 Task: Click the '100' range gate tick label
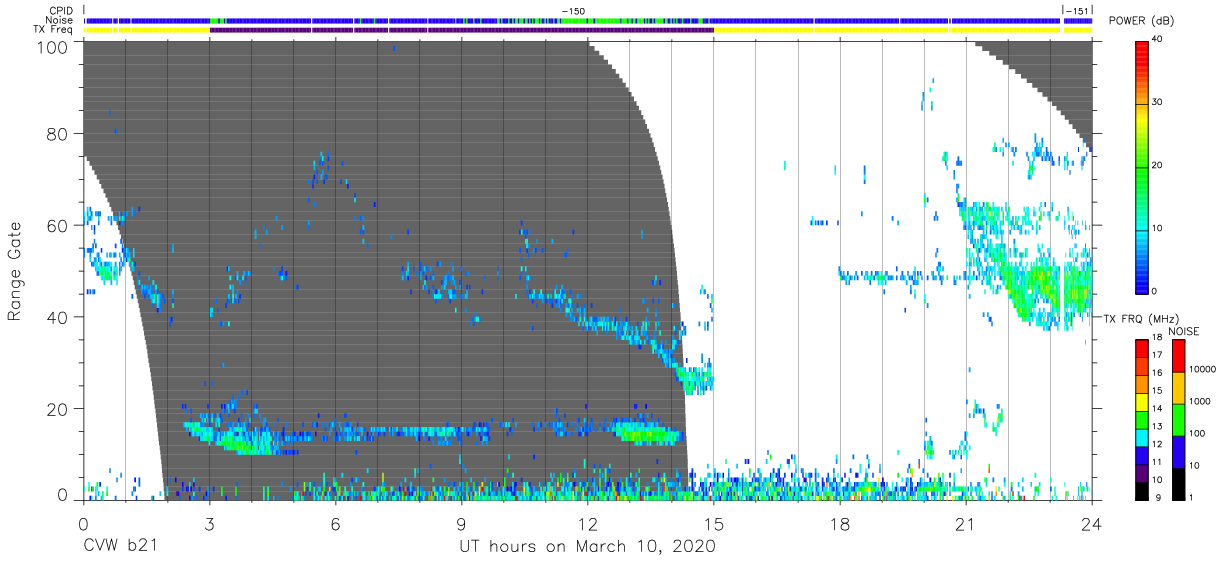coord(51,47)
